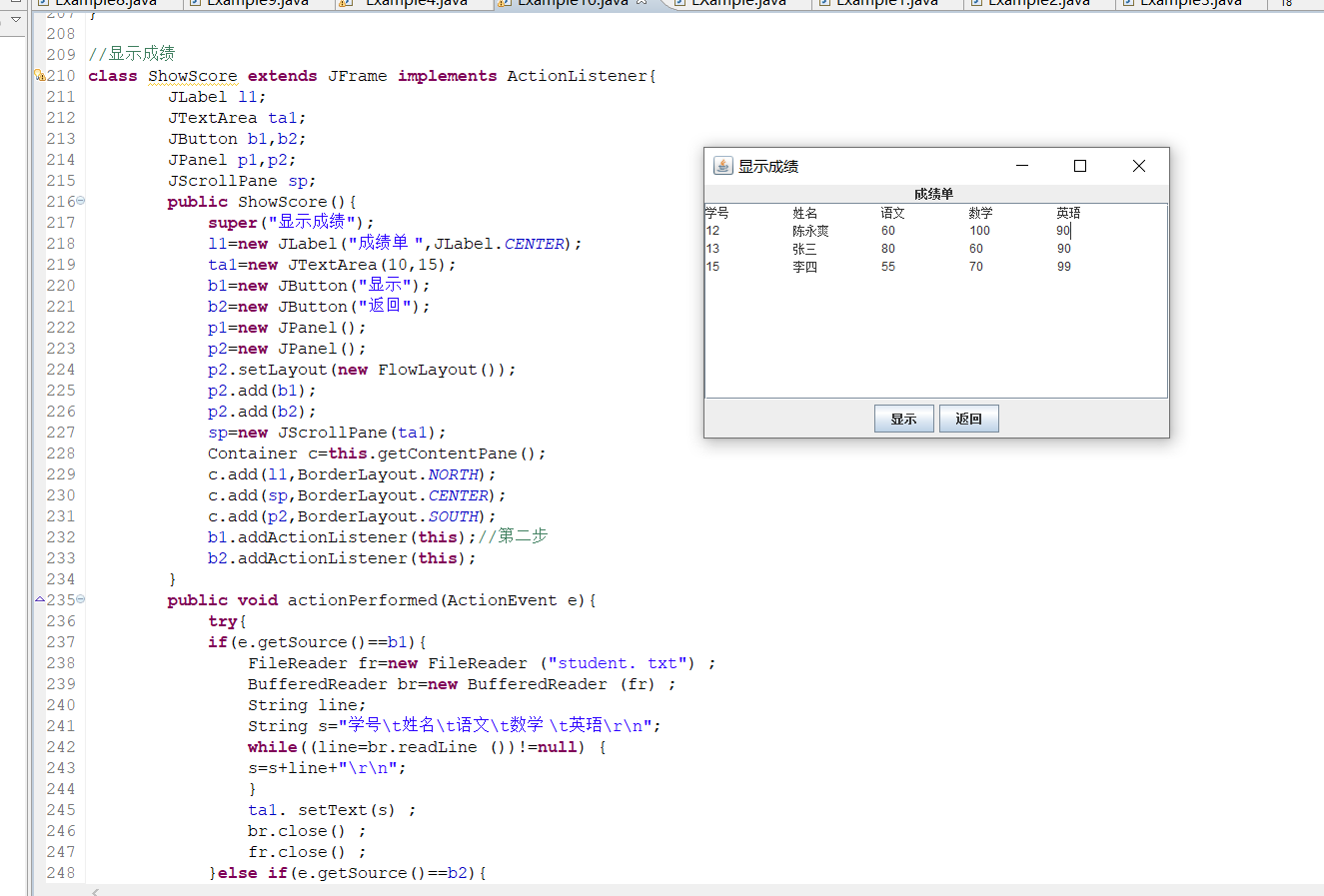Collapse the ShowScore constructor at line 216
Image resolution: width=1324 pixels, height=896 pixels.
tap(81, 202)
